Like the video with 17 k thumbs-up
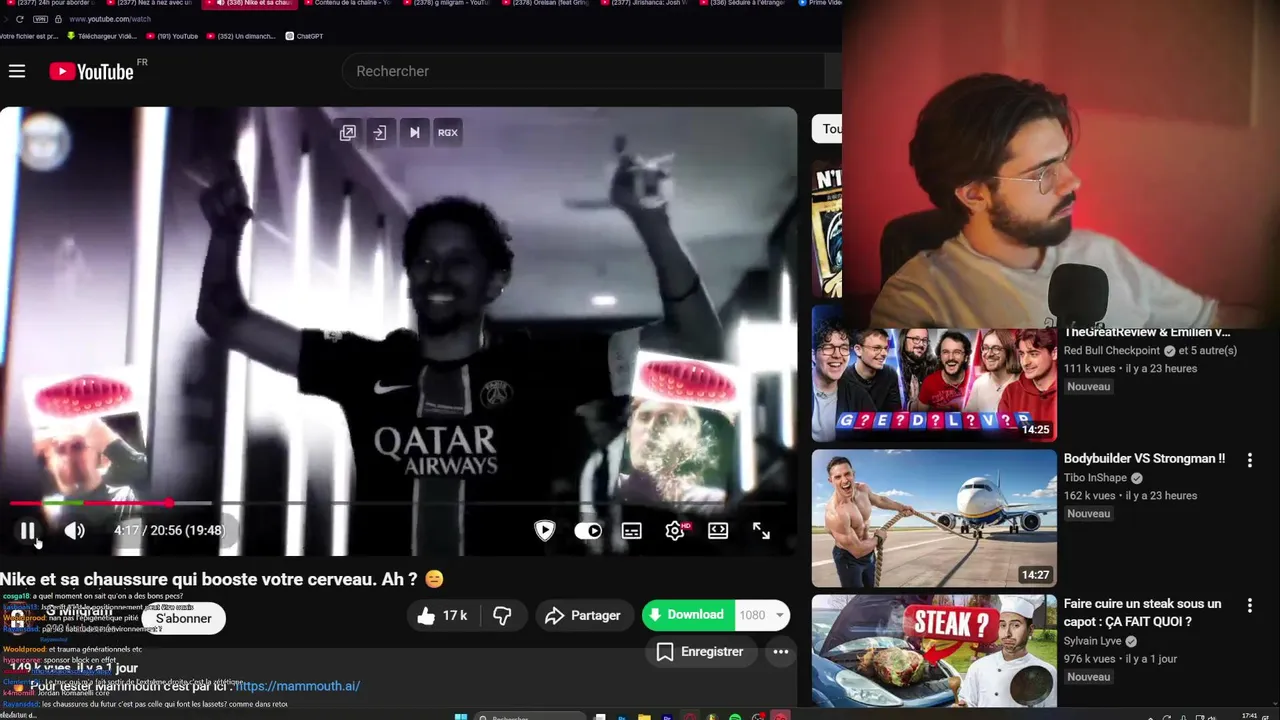1280x720 pixels. 443,616
